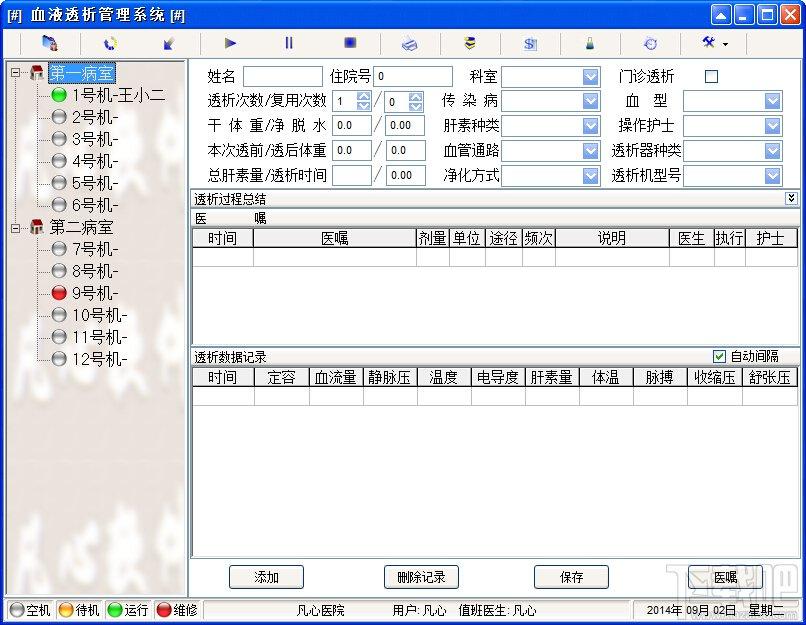
Task: Click the 删除记录 button
Action: click(421, 577)
